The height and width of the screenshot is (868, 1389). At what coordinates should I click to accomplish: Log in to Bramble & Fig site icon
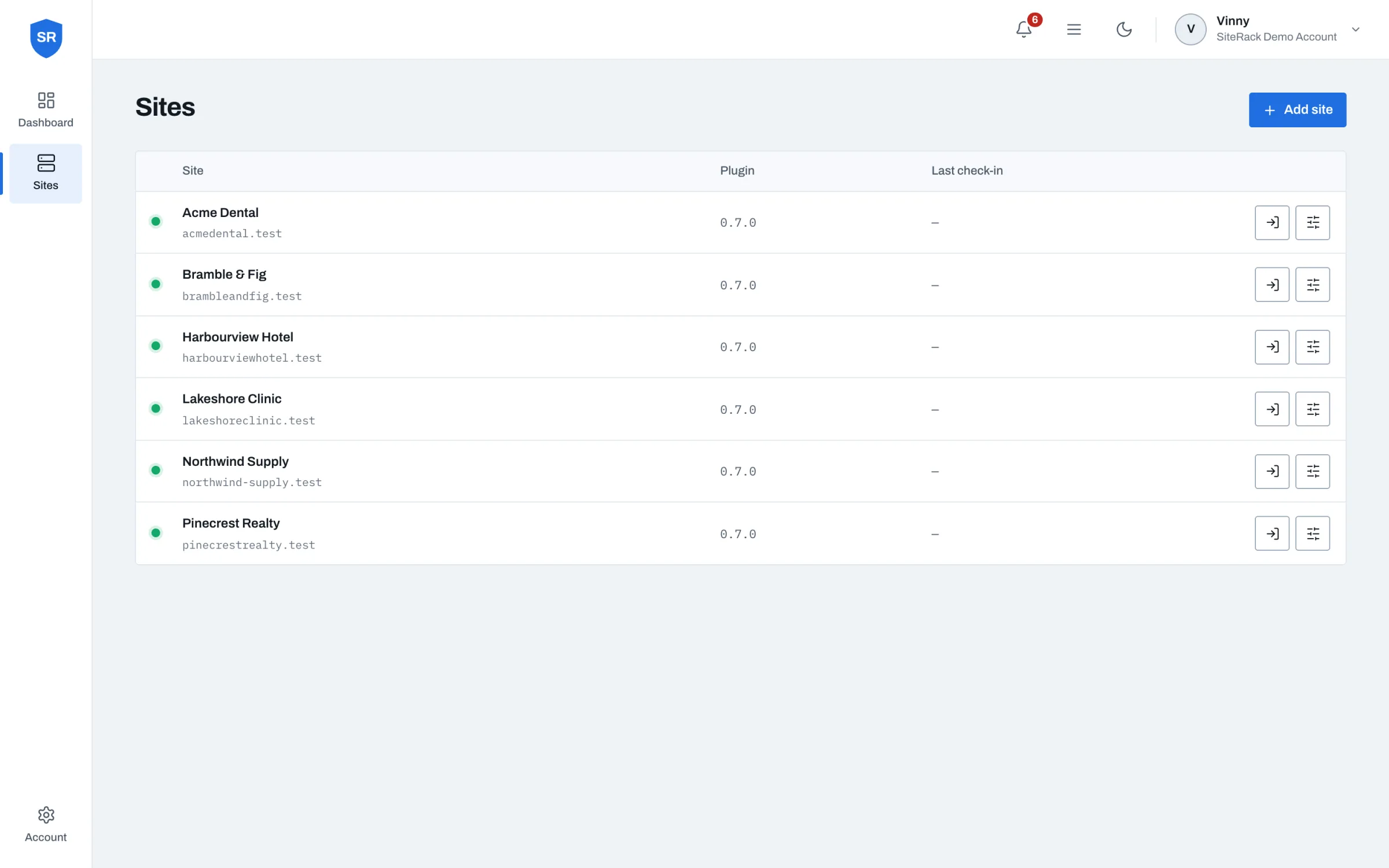coord(1272,285)
